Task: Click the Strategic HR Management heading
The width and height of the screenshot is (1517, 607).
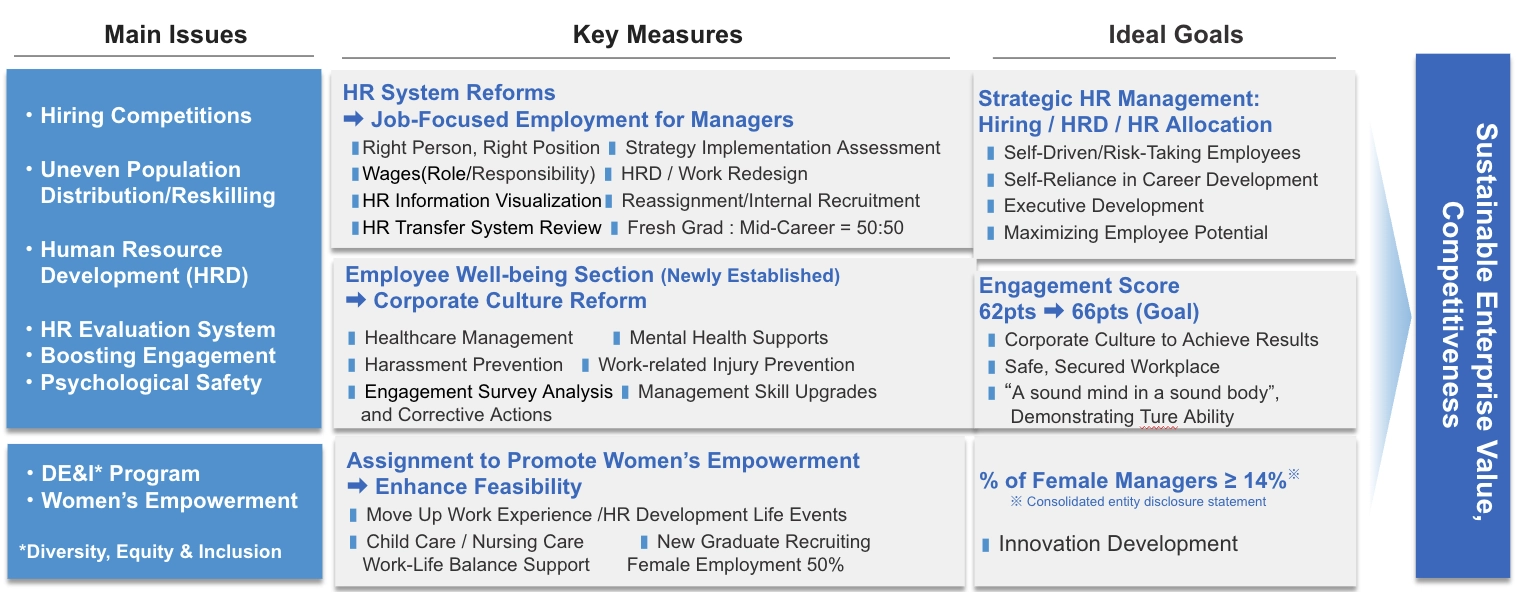Action: click(x=1118, y=99)
